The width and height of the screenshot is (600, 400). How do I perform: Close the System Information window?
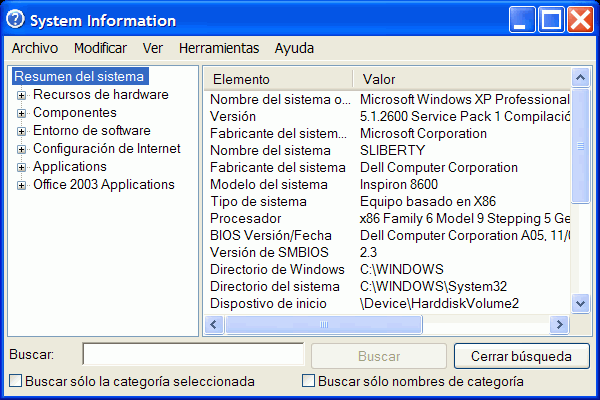580,19
